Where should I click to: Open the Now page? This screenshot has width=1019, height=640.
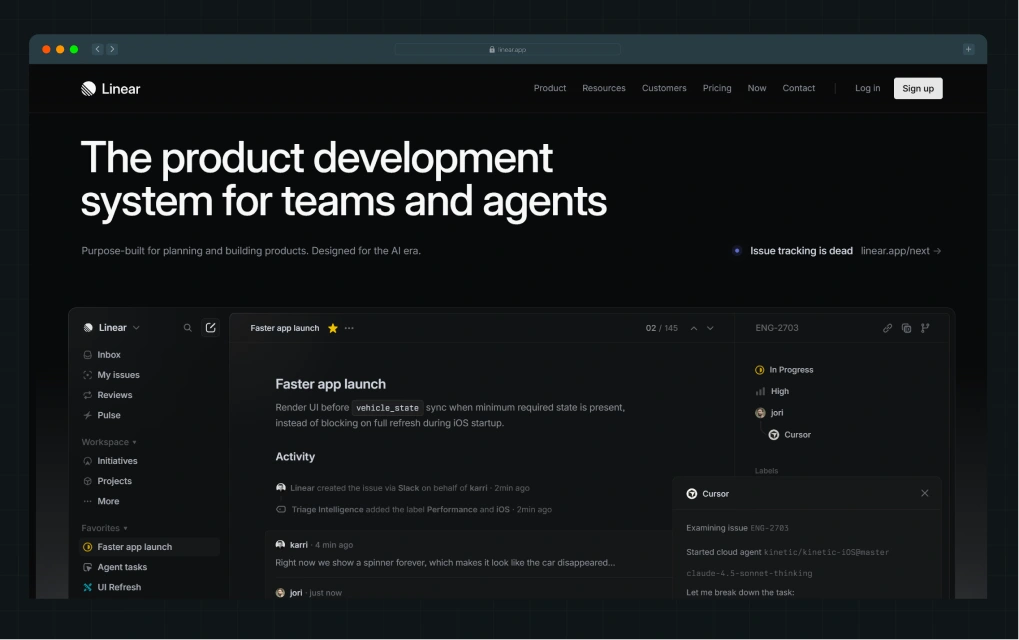coord(756,88)
